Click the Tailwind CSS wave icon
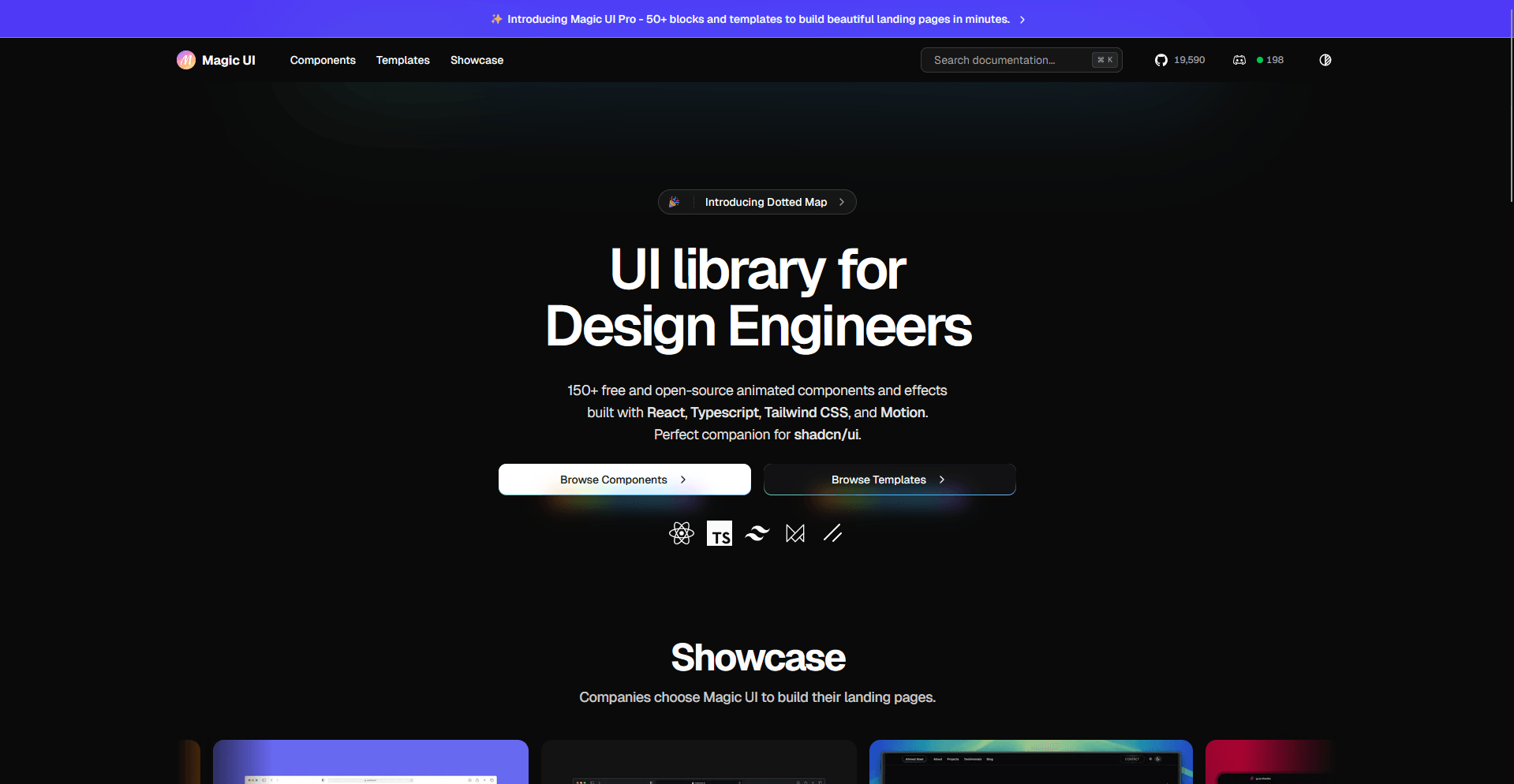The image size is (1514, 784). click(757, 533)
